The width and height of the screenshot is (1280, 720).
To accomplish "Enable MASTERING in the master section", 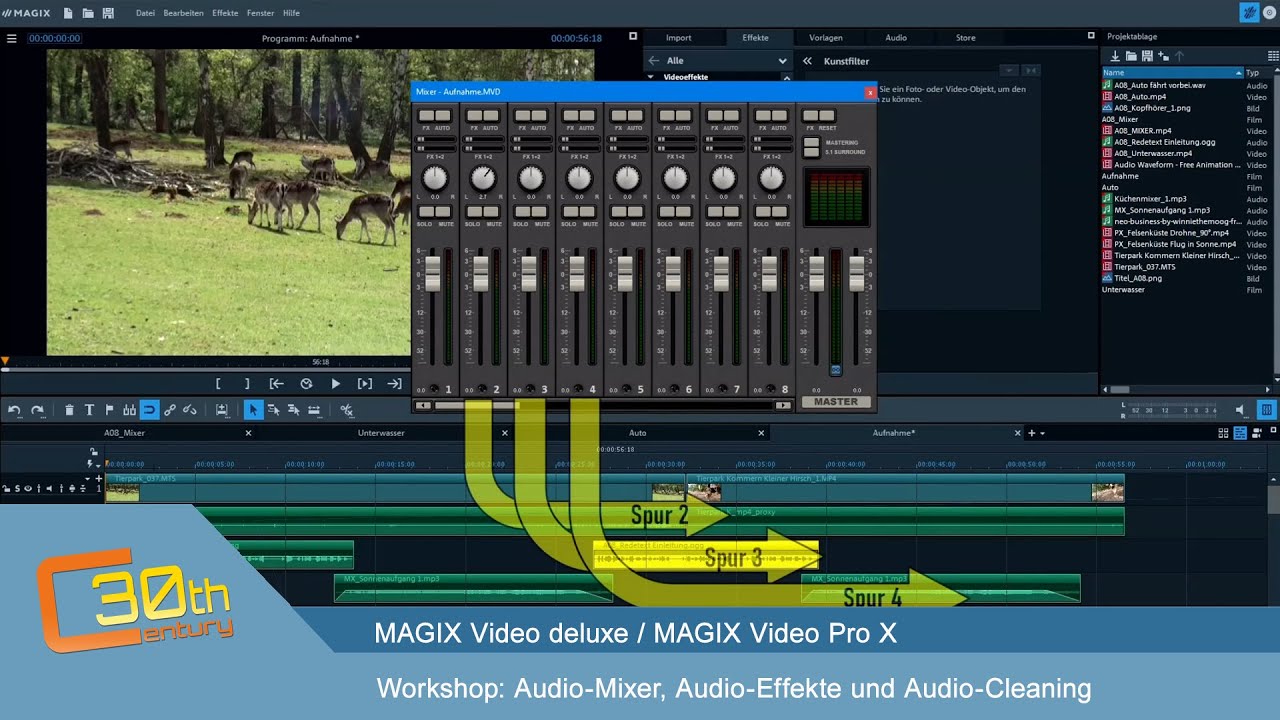I will [x=811, y=143].
